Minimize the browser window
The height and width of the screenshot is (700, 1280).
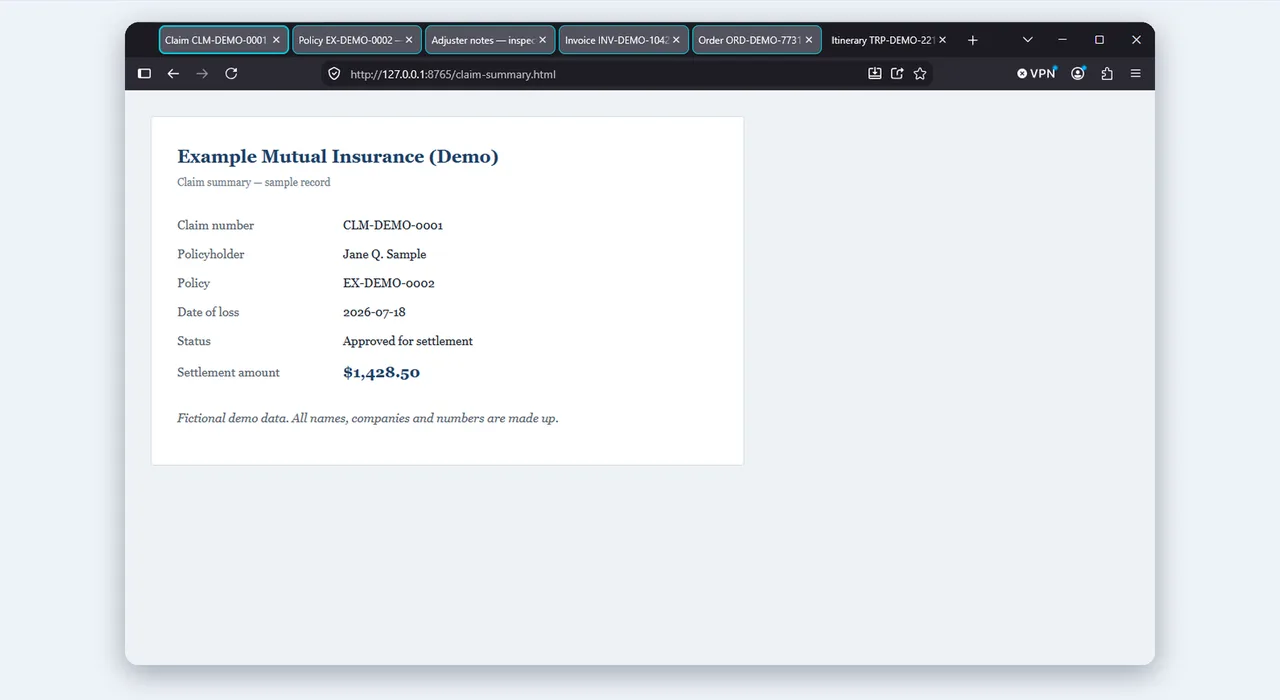pos(1062,40)
